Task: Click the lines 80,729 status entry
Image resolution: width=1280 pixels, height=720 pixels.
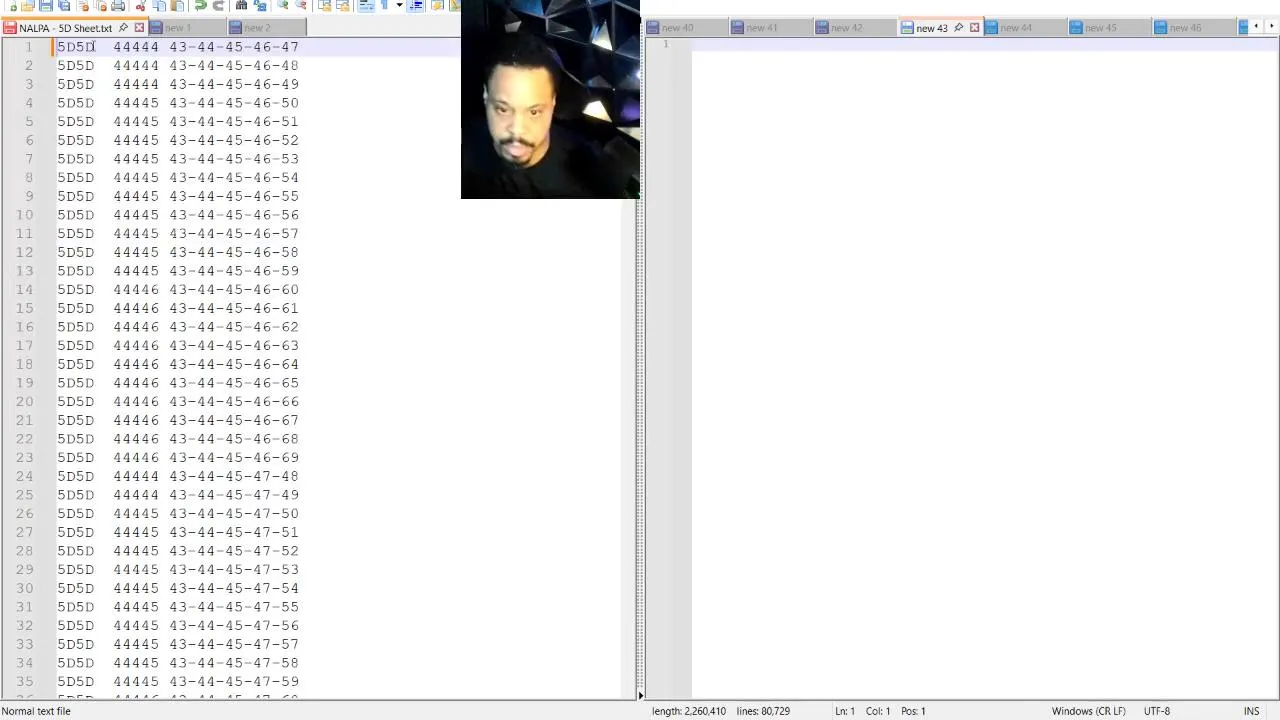Action: coord(763,711)
